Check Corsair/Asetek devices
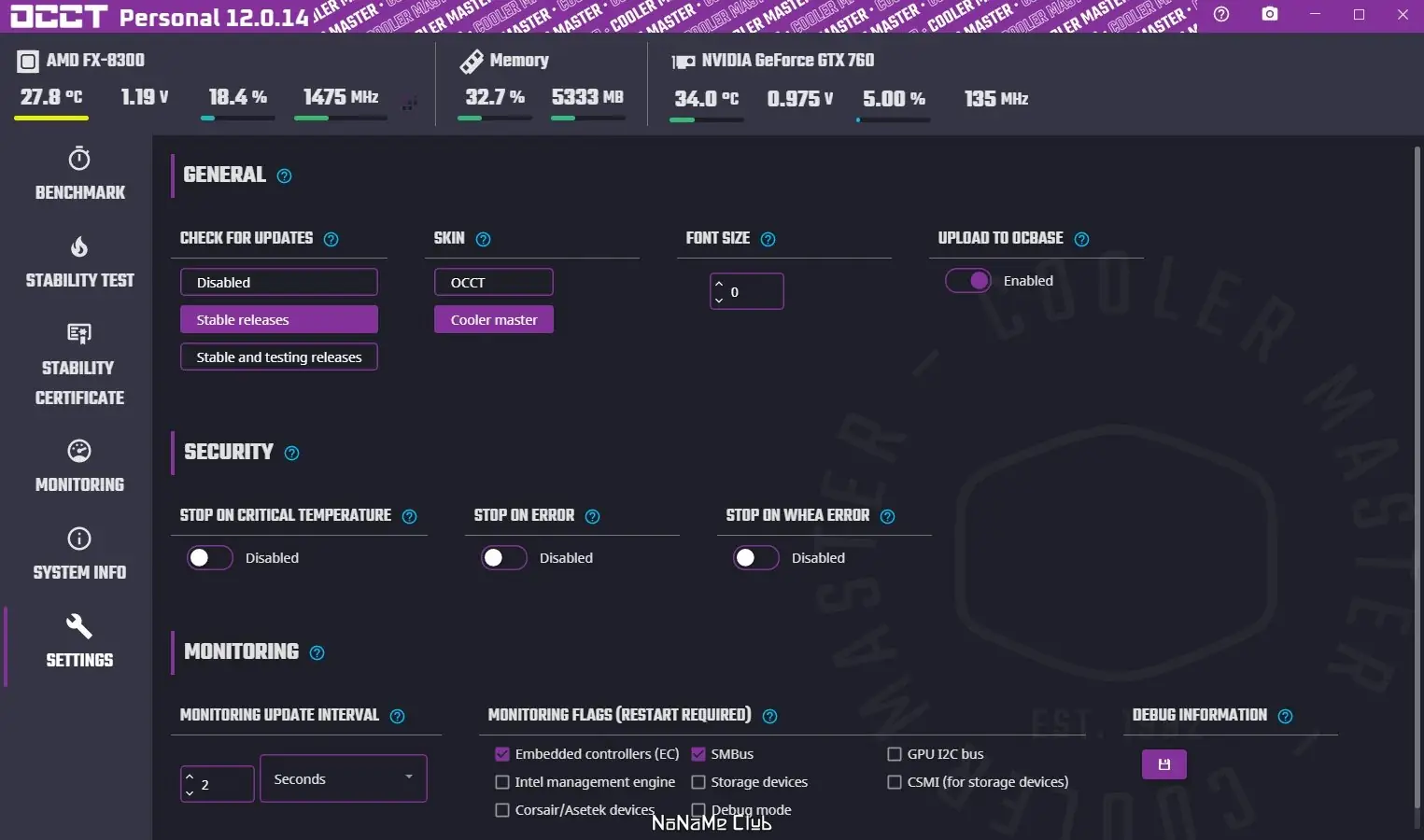The image size is (1424, 840). 502,810
